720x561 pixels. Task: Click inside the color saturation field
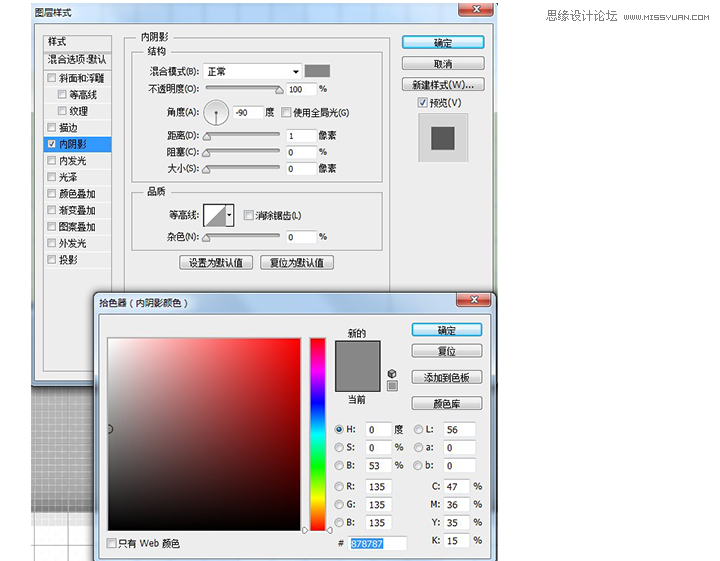[x=204, y=434]
